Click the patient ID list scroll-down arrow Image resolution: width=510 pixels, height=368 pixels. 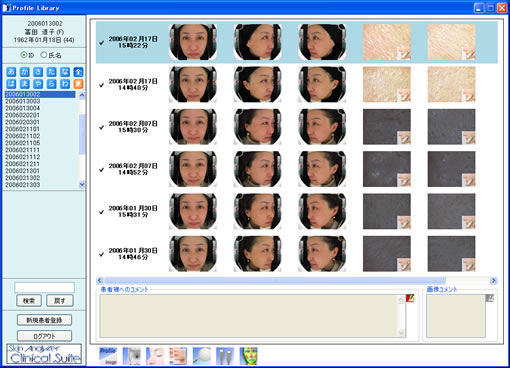[82, 184]
